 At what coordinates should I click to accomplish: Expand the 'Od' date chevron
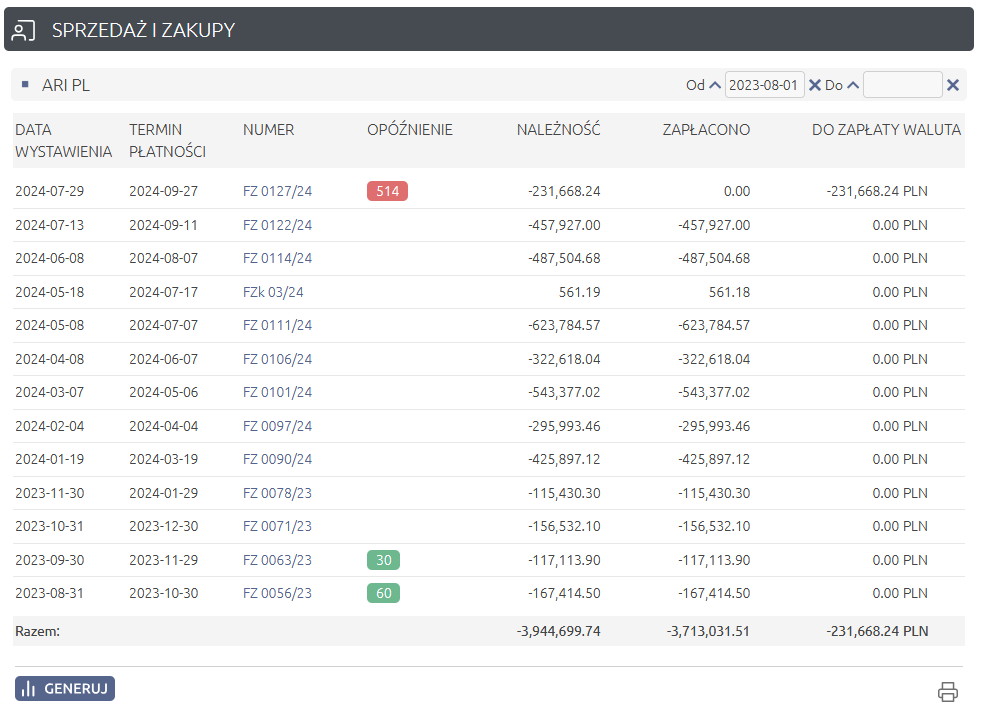[x=715, y=85]
